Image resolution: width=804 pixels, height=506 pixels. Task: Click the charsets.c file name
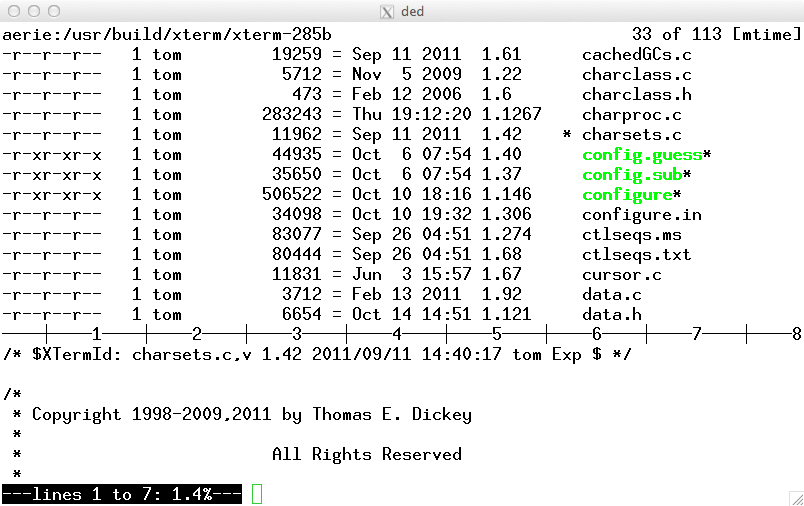point(631,135)
